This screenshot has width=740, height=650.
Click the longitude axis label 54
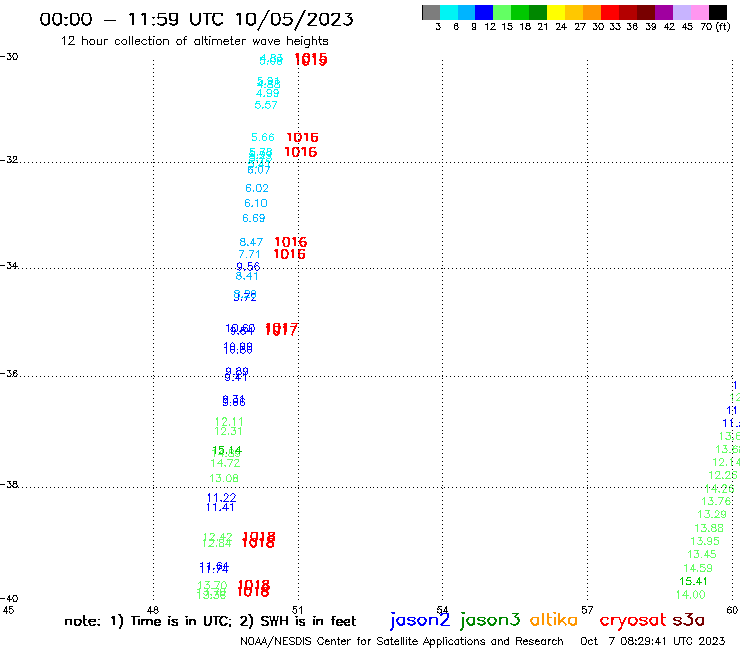[x=442, y=610]
